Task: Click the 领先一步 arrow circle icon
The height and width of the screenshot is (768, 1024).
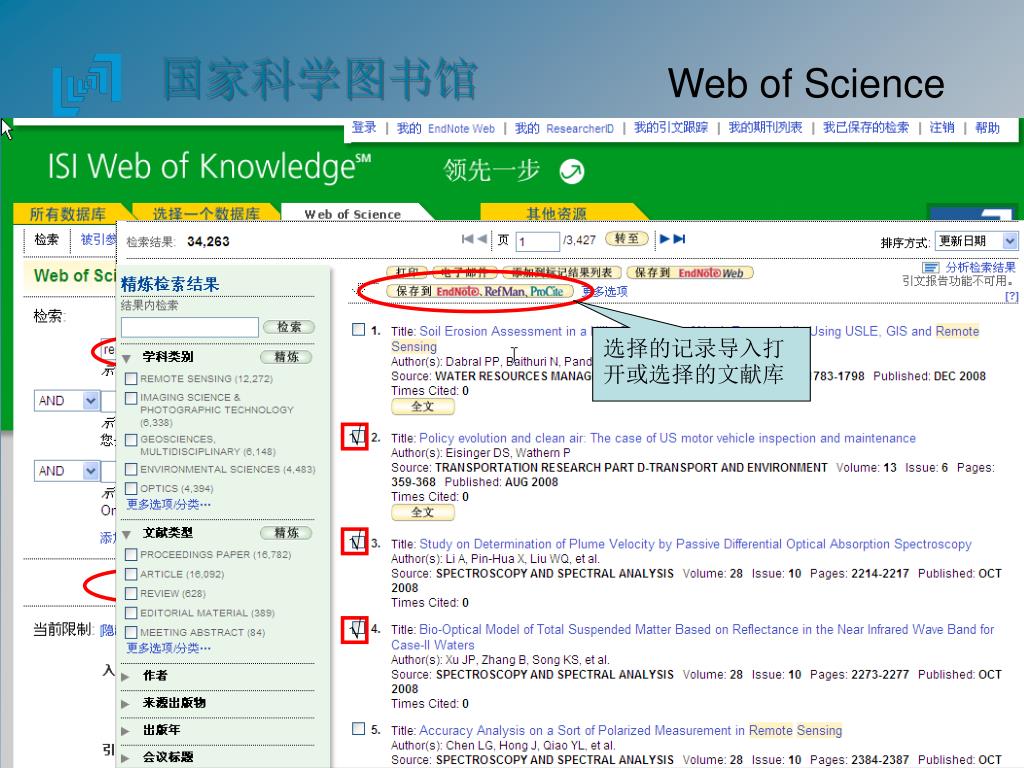Action: 572,172
